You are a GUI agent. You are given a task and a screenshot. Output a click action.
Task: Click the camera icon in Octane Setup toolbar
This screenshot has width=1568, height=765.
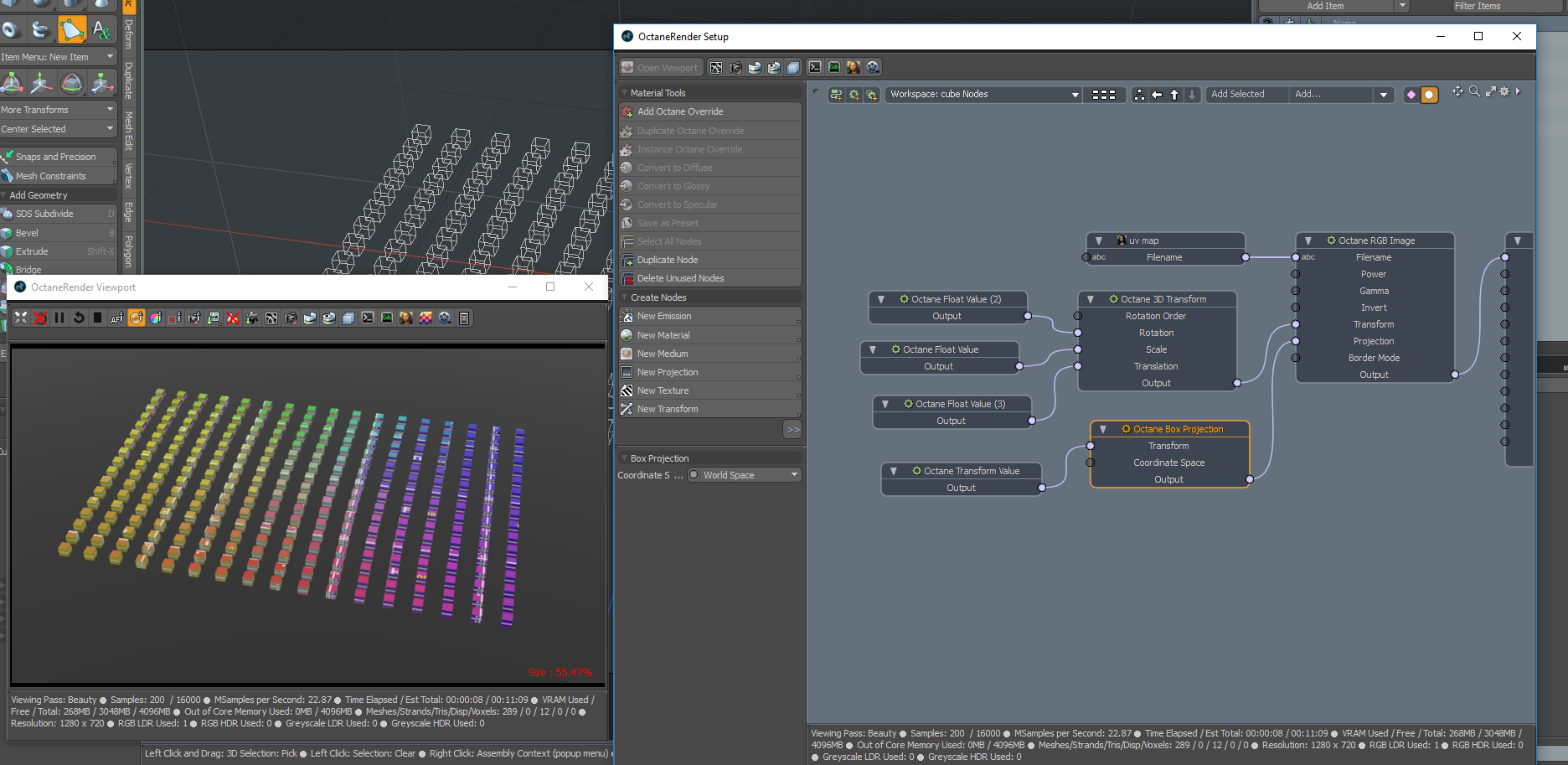(x=735, y=67)
